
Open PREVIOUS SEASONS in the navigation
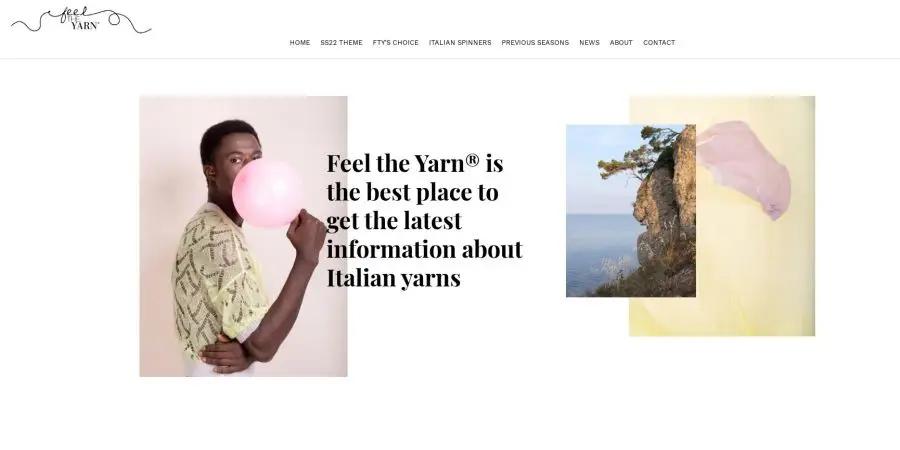coord(535,42)
